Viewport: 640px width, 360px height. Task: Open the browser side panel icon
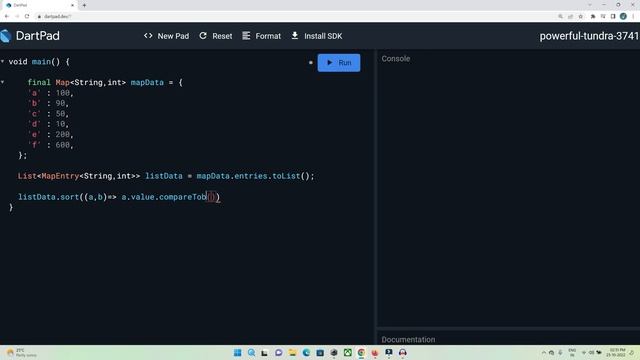[613, 16]
